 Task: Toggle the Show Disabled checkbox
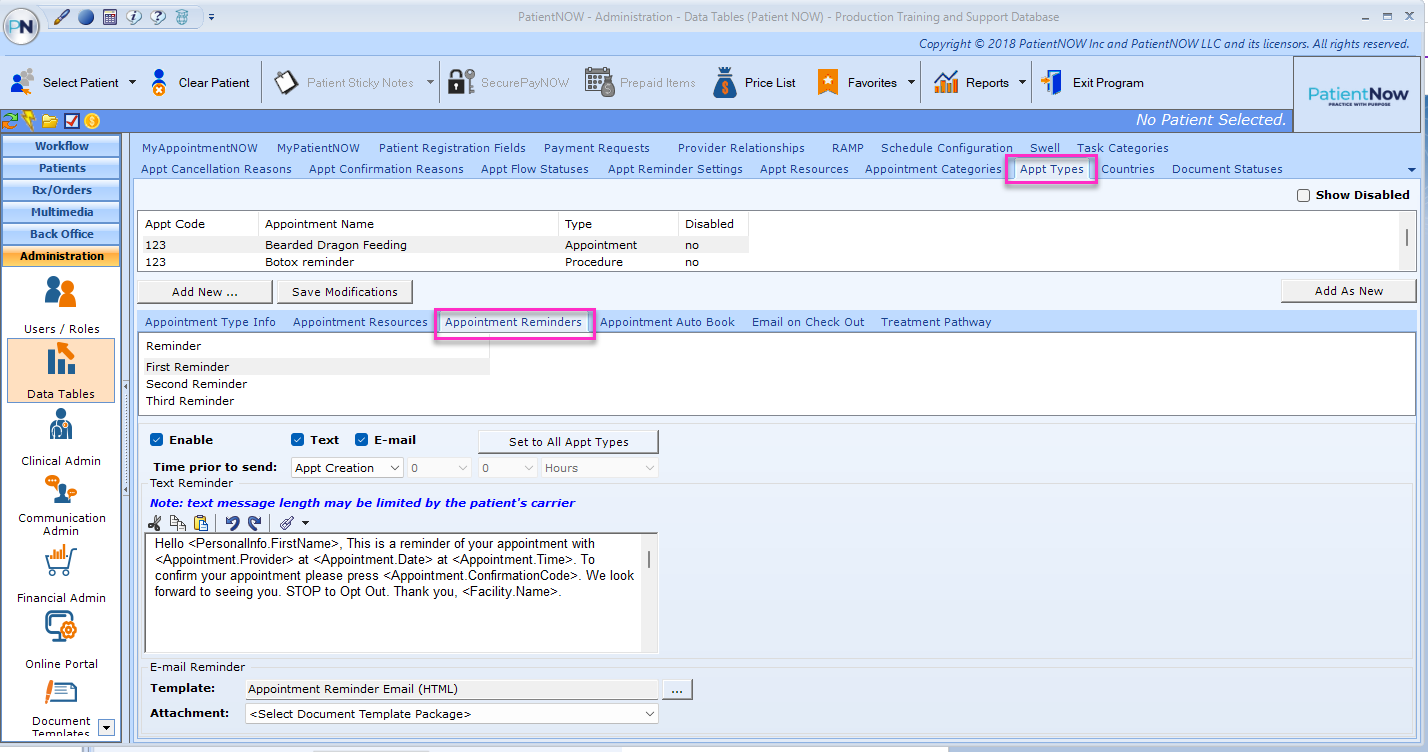point(1303,195)
